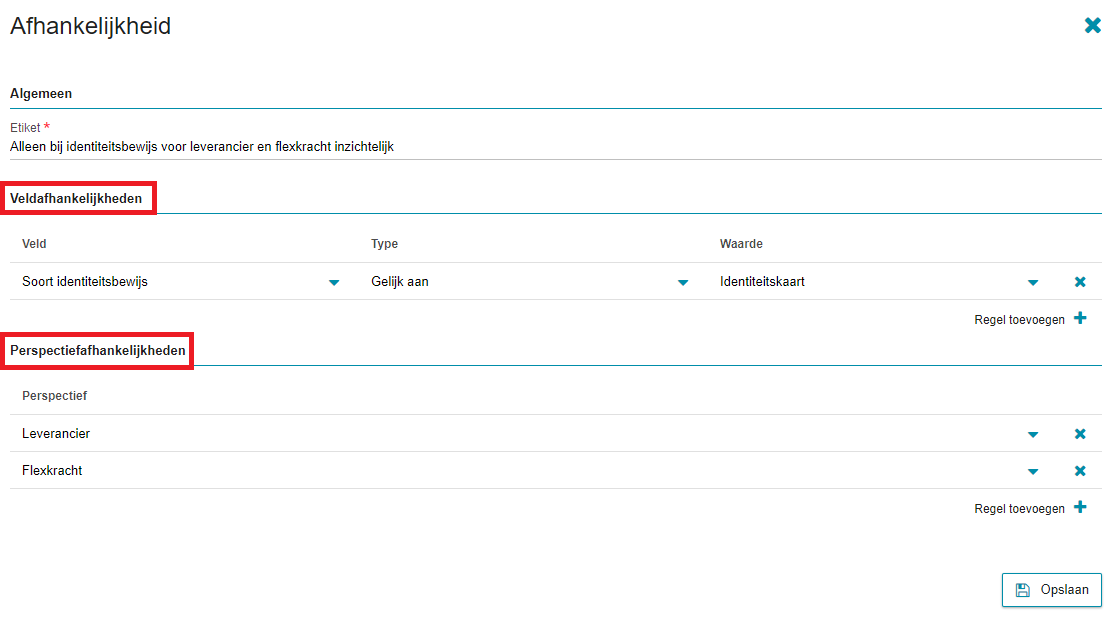
Task: Delete the Soort identiteitsbewijs rule row
Action: click(x=1080, y=282)
